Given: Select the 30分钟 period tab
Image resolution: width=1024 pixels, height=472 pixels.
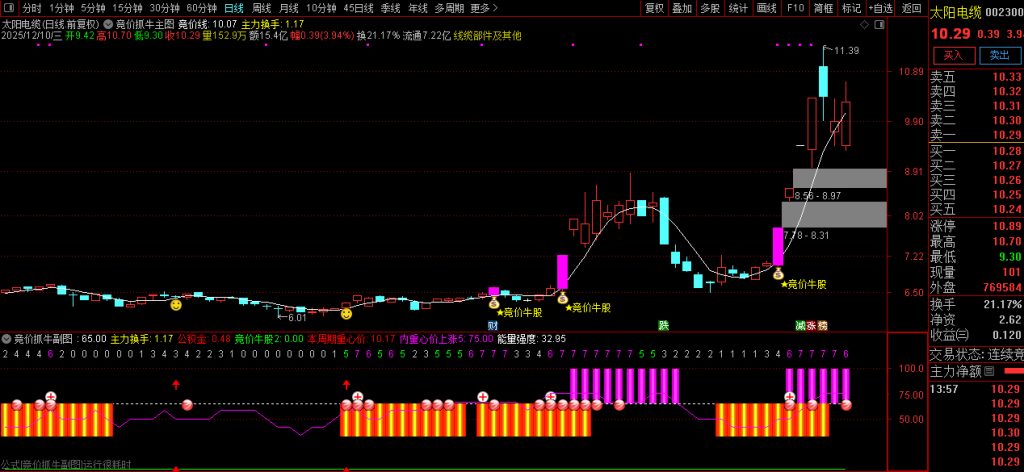Looking at the screenshot, I should [x=165, y=8].
